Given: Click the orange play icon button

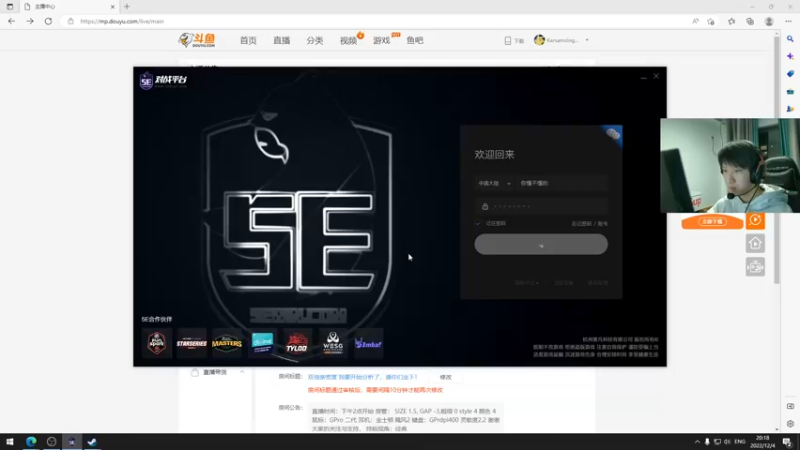Looking at the screenshot, I should [755, 220].
